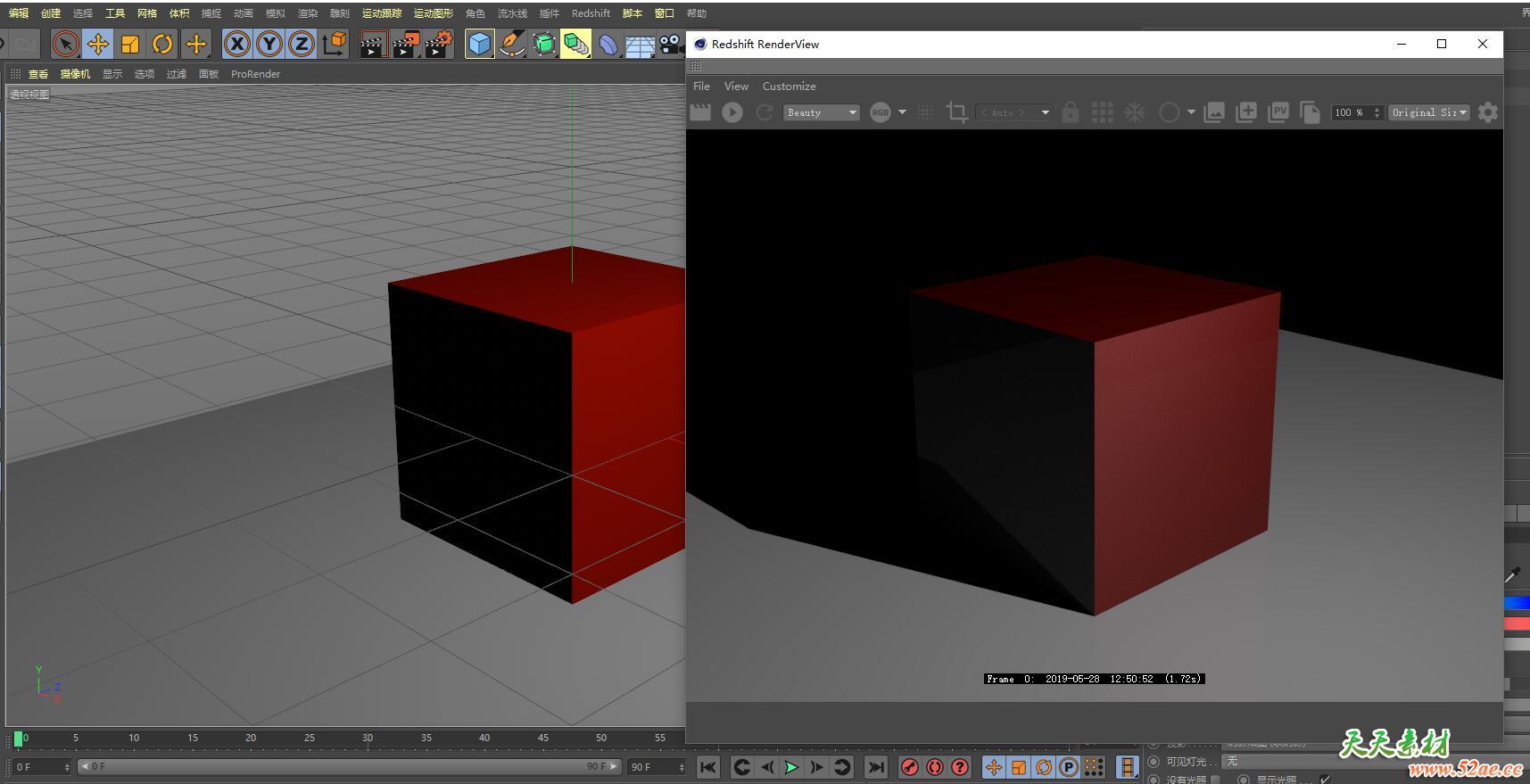
Task: Click the record keyframe red button
Action: pyautogui.click(x=910, y=767)
